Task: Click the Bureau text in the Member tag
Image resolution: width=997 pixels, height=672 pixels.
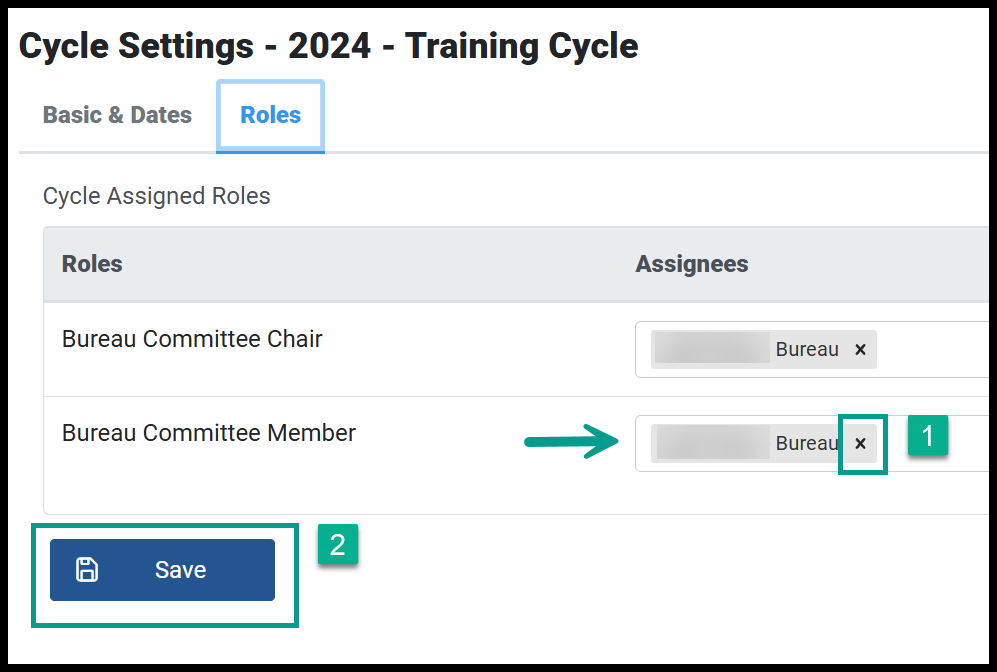Action: point(807,442)
